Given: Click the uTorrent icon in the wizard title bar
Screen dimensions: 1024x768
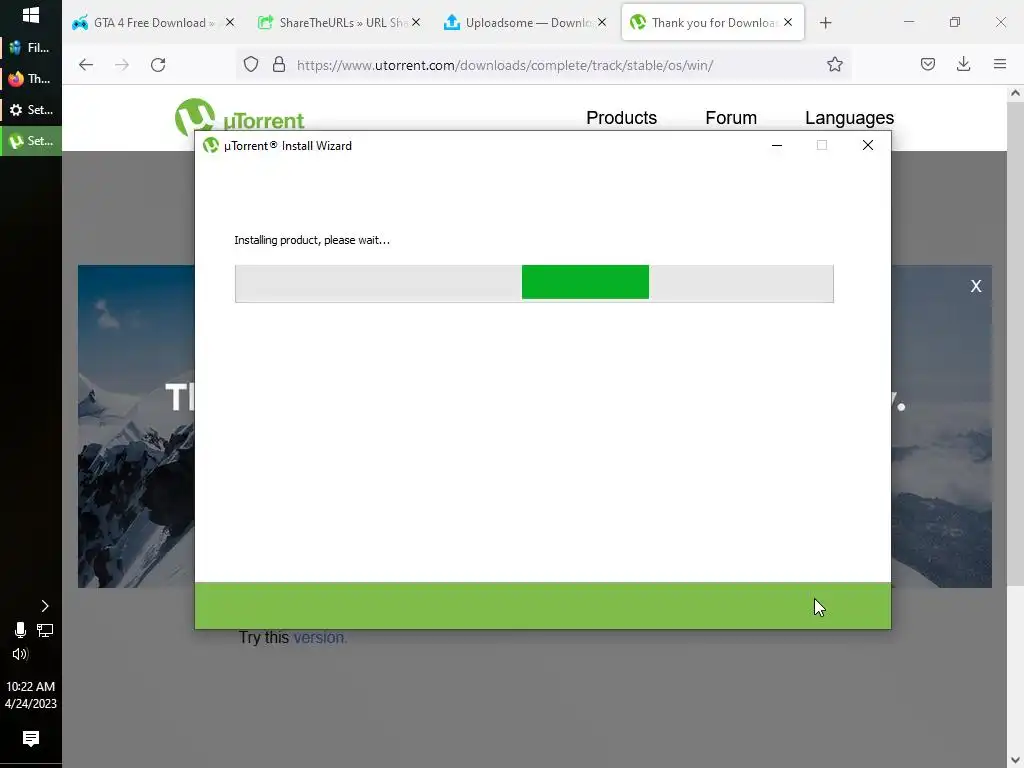Looking at the screenshot, I should click(210, 146).
